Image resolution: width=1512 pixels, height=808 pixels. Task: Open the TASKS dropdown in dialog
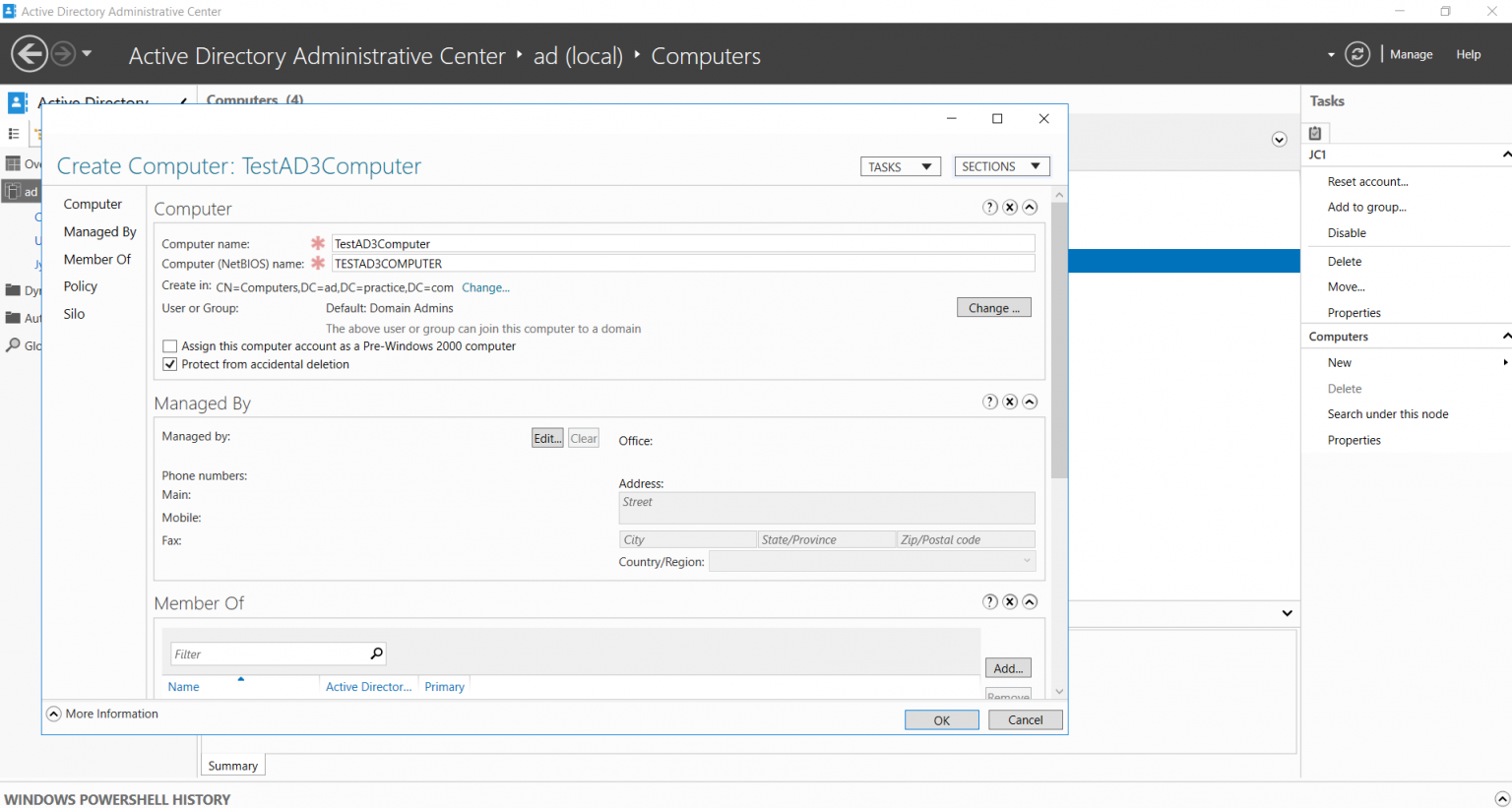pos(900,166)
